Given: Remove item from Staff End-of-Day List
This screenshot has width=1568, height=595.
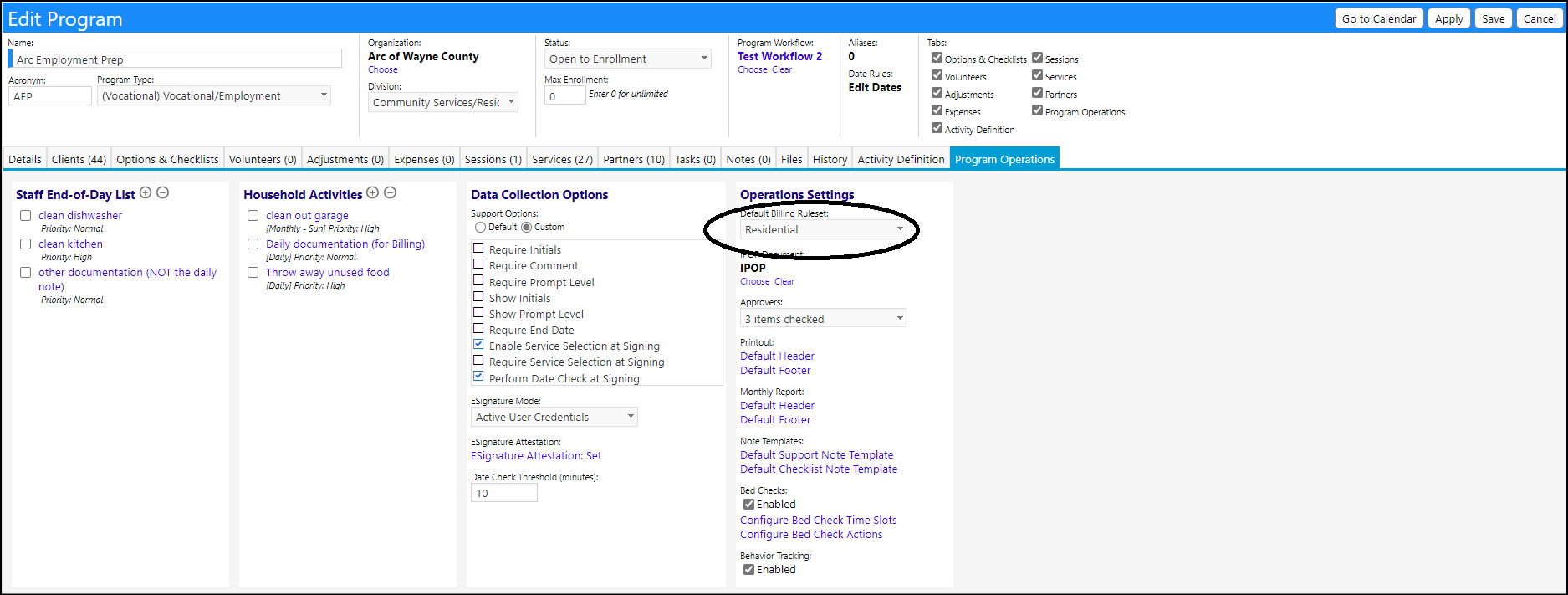Looking at the screenshot, I should tap(163, 192).
